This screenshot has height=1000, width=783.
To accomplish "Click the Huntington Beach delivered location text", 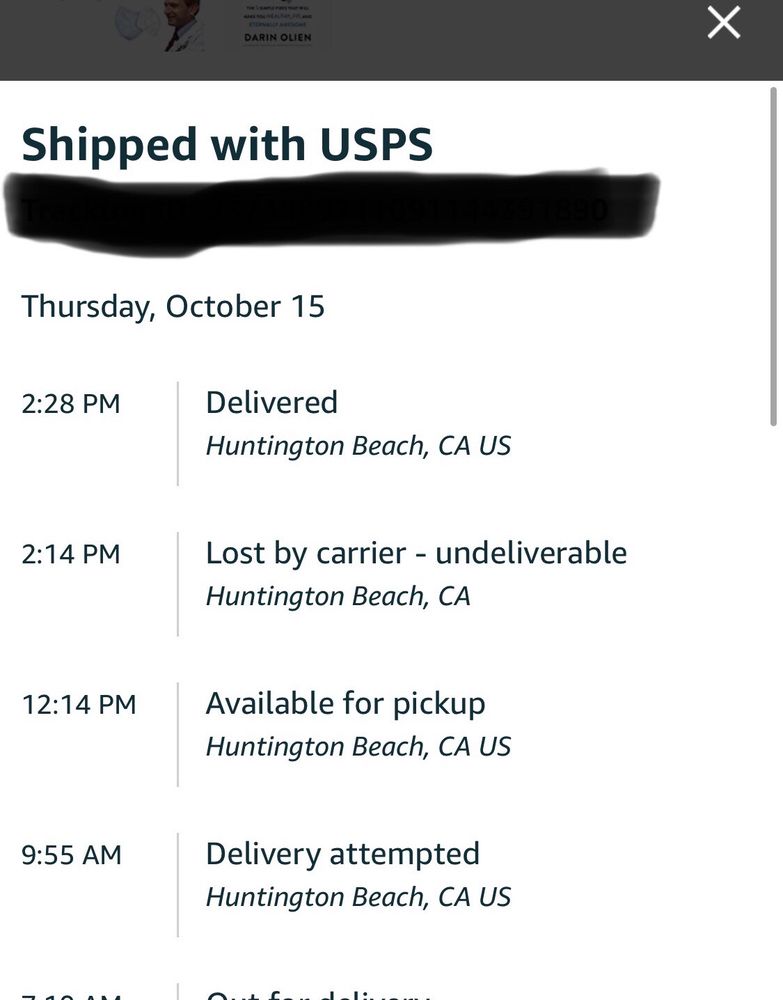I will (357, 445).
